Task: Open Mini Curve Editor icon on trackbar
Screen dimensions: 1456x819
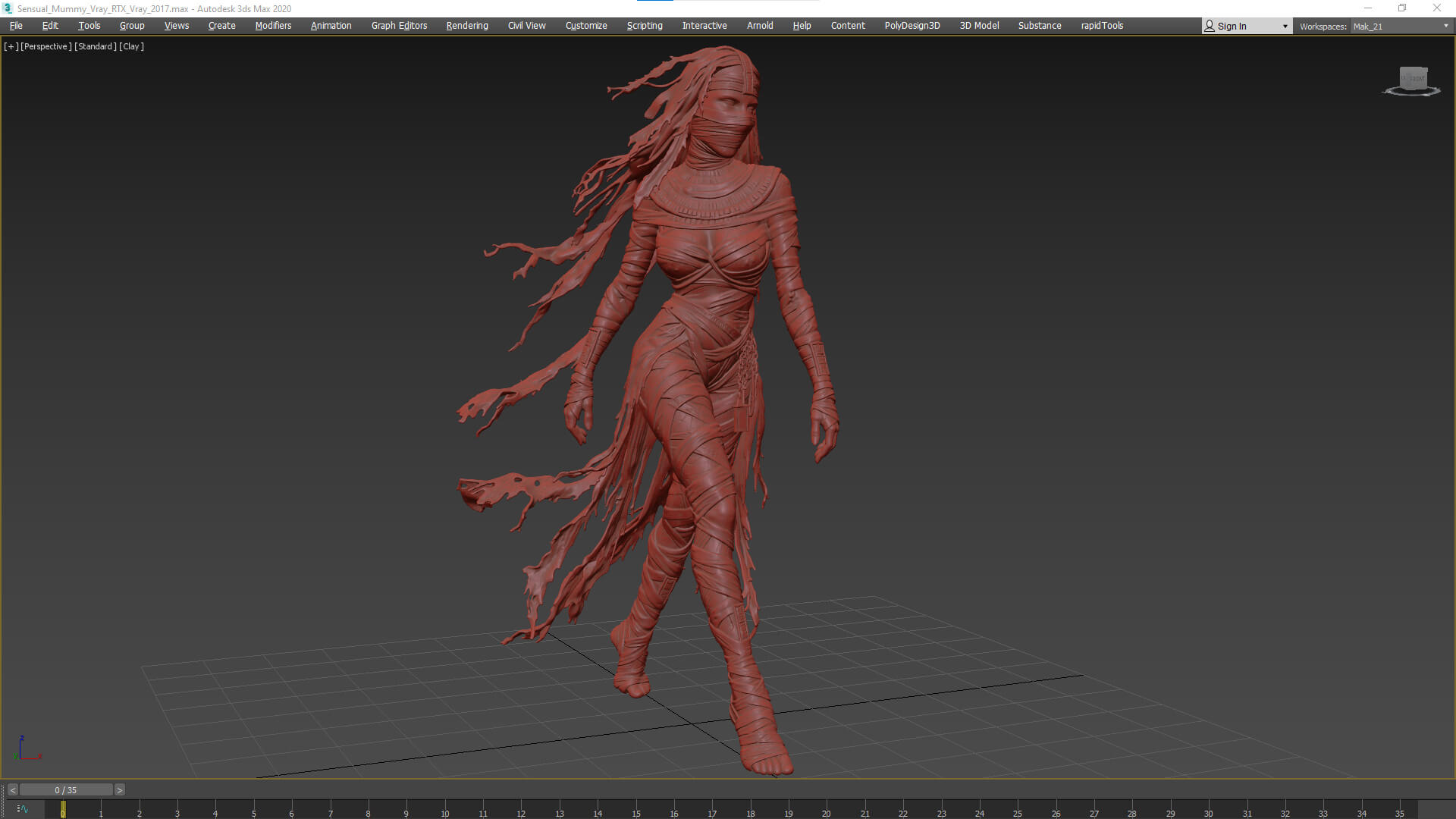Action: click(23, 809)
